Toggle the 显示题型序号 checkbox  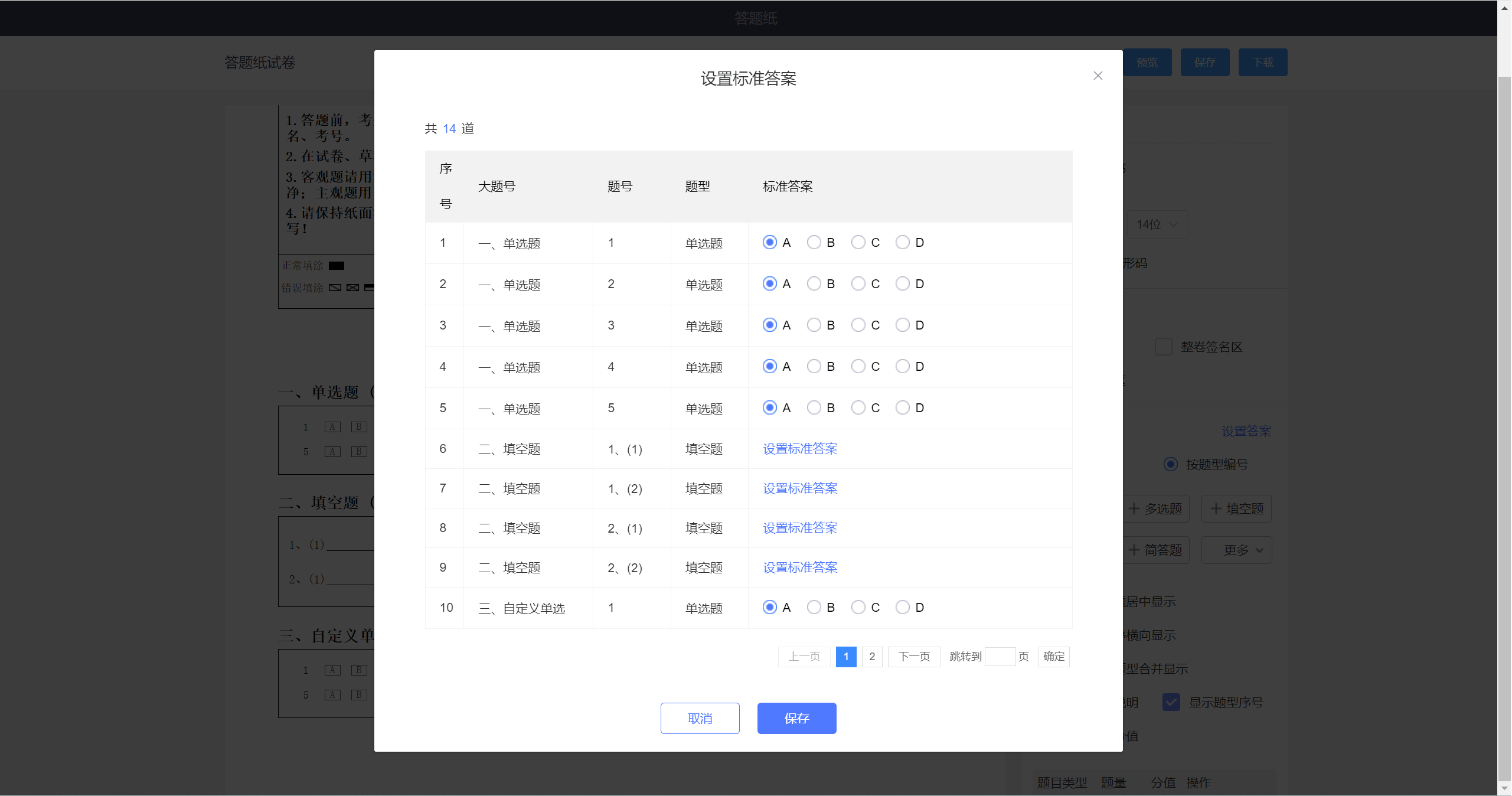click(1171, 702)
